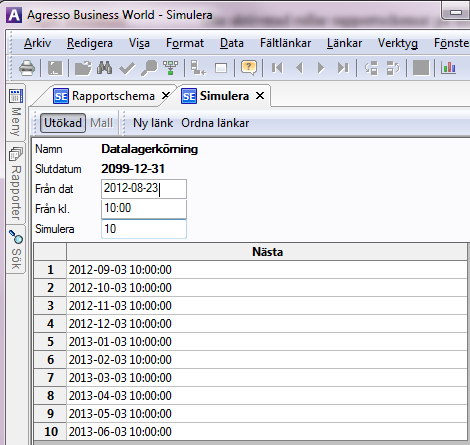Go to first record arrow
Viewport: 470px width, 445px height.
pos(277,68)
